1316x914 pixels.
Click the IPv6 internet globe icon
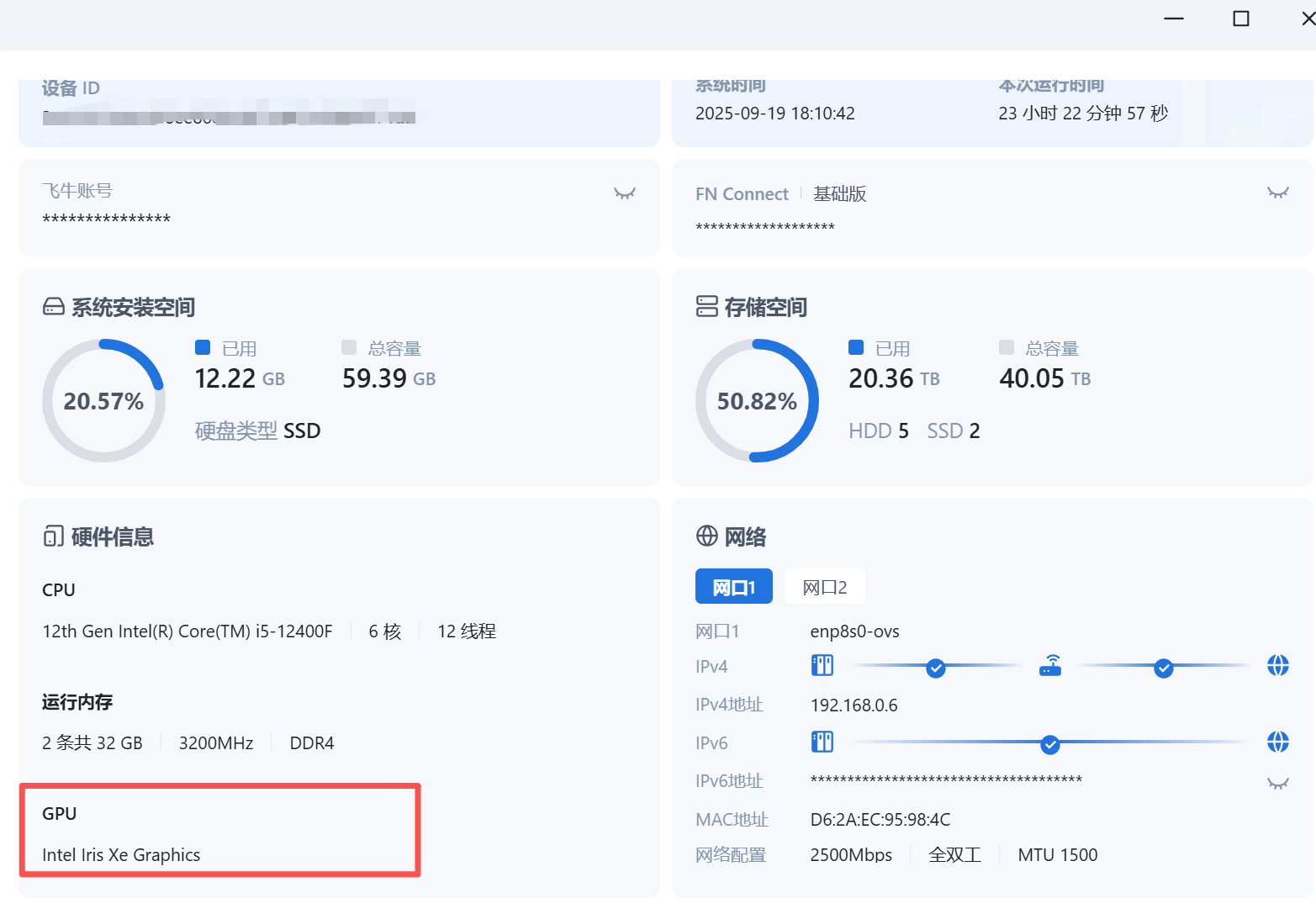(1277, 742)
